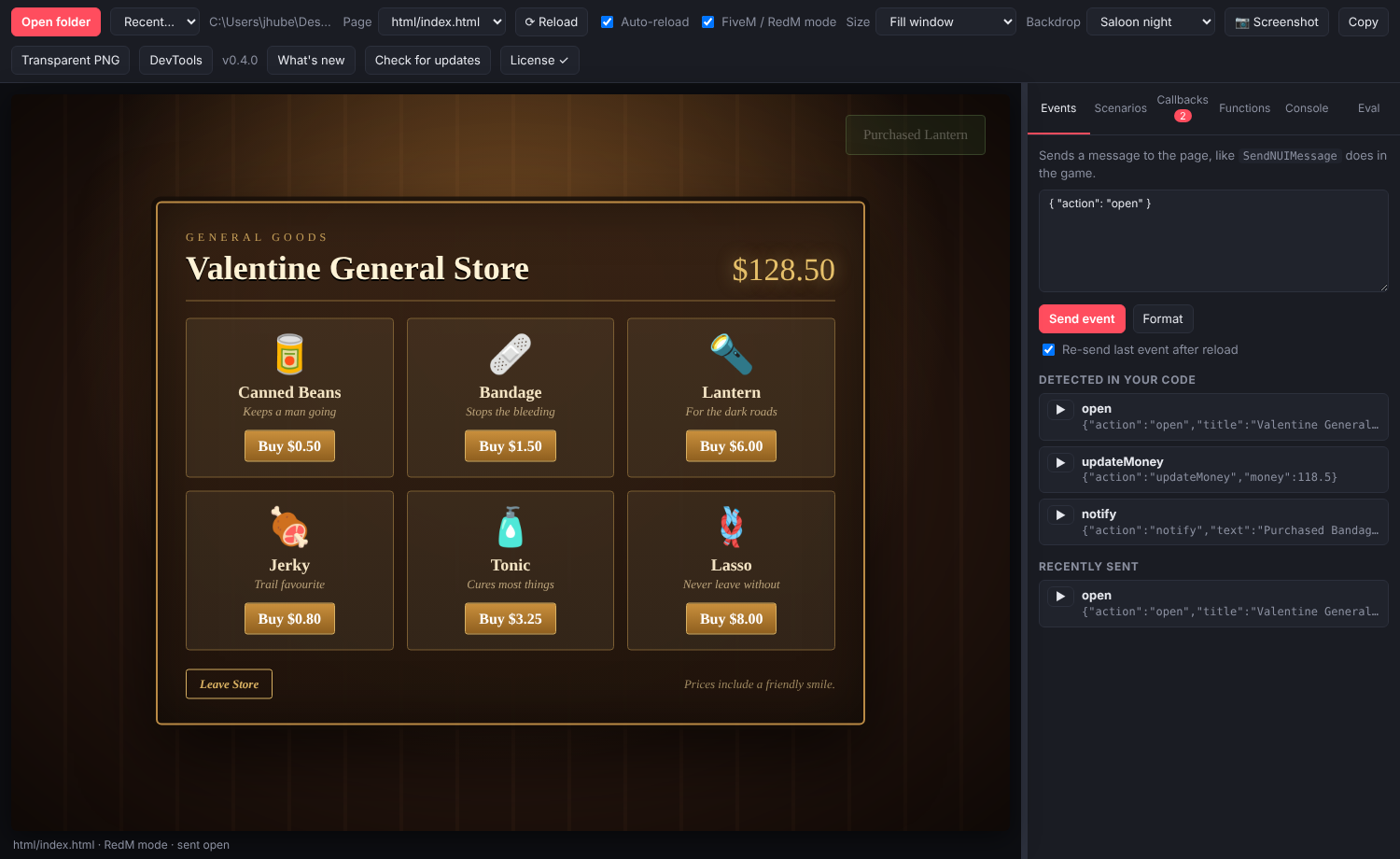Select the Events tab
The width and height of the screenshot is (1400, 859).
point(1058,108)
